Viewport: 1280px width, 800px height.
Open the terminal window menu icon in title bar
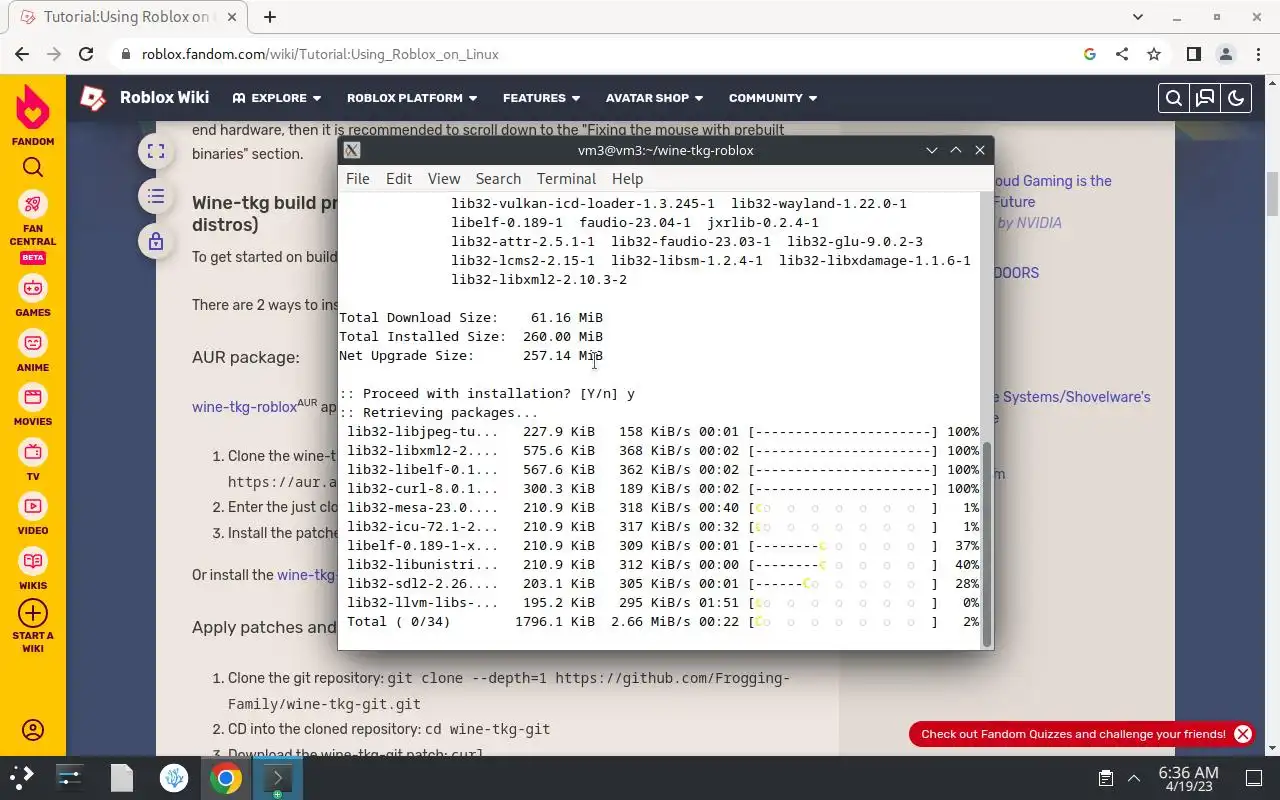pos(352,150)
